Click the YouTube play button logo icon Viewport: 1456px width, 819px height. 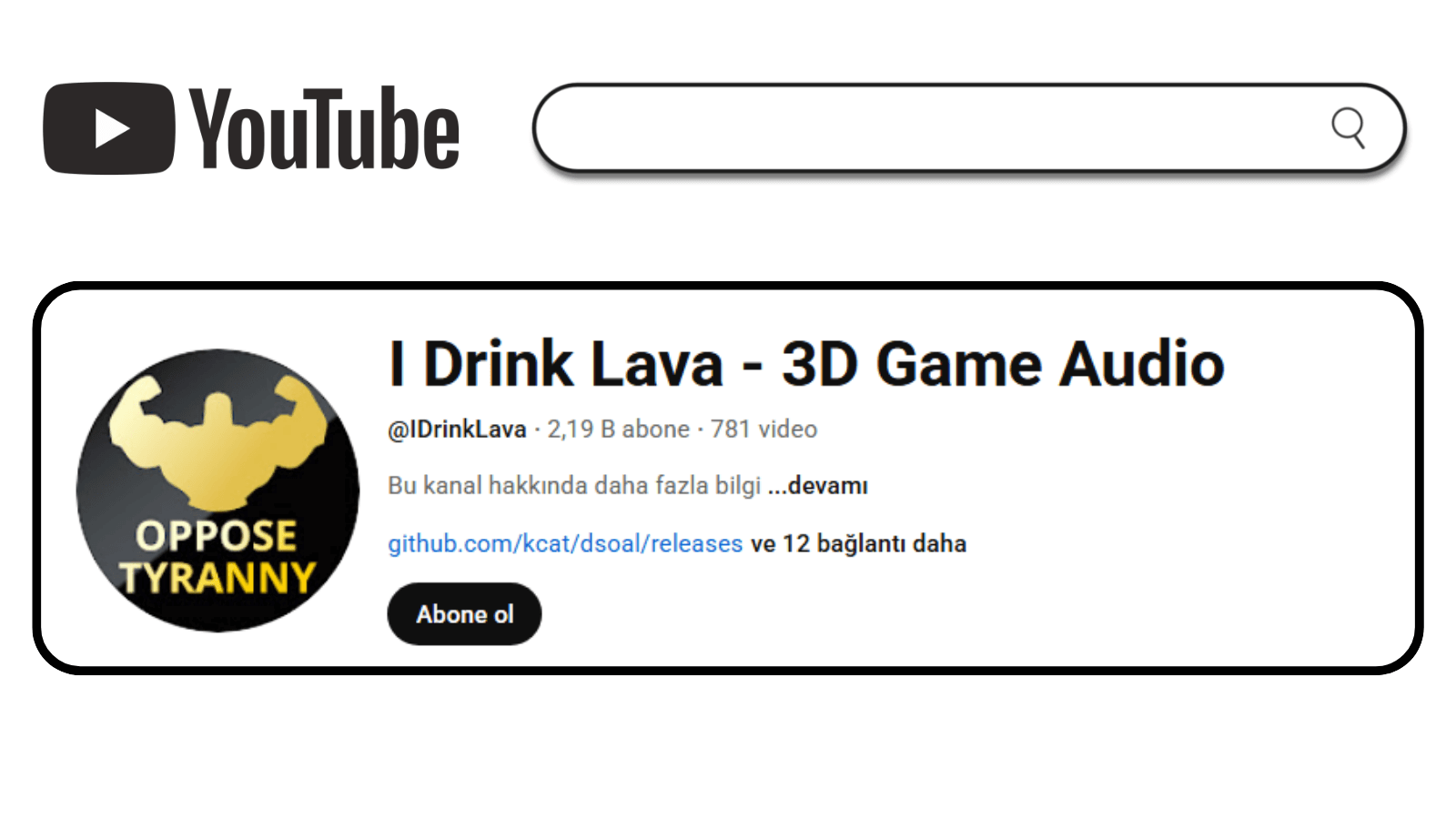coord(108,128)
